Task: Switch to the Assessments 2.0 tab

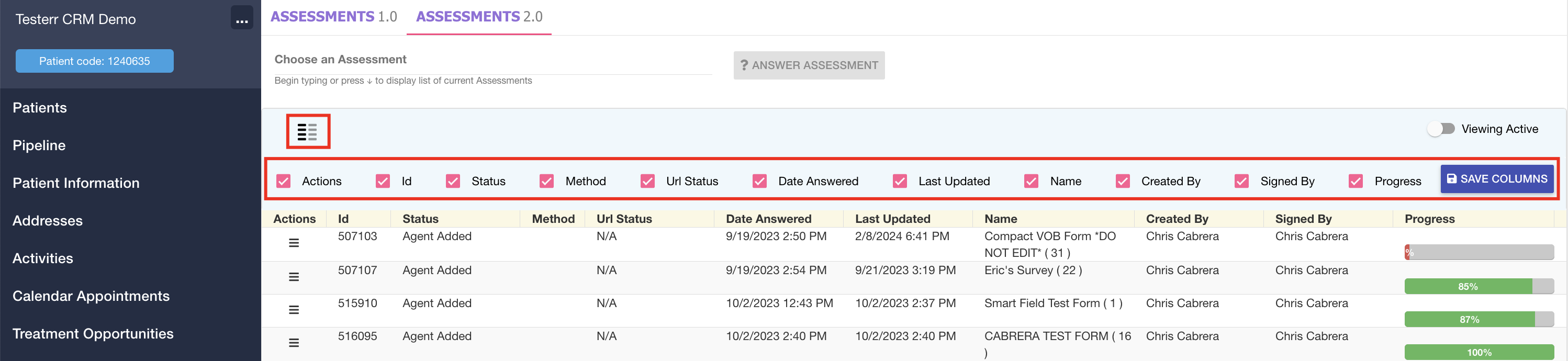Action: pos(479,16)
